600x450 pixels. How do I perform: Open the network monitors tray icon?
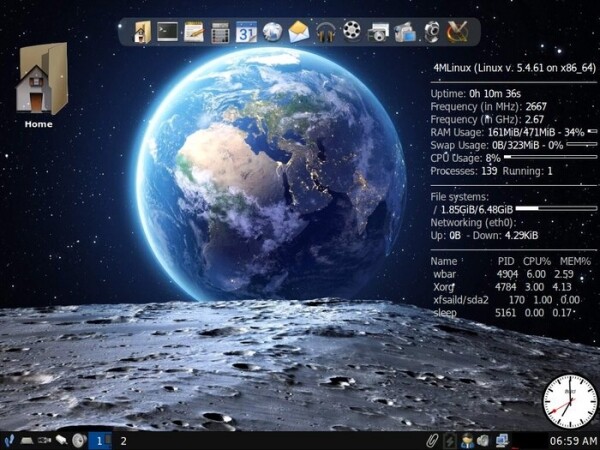(x=503, y=440)
